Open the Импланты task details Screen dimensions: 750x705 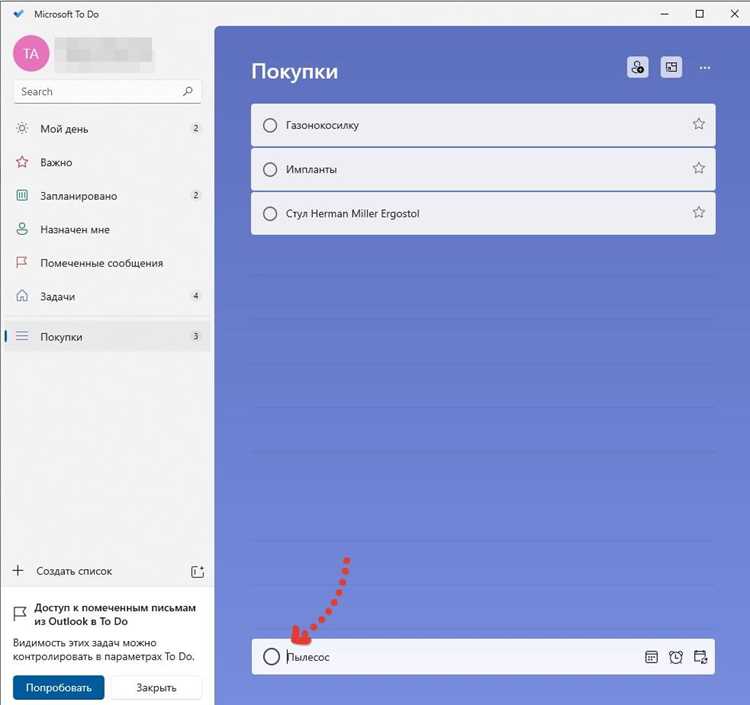pyautogui.click(x=483, y=169)
